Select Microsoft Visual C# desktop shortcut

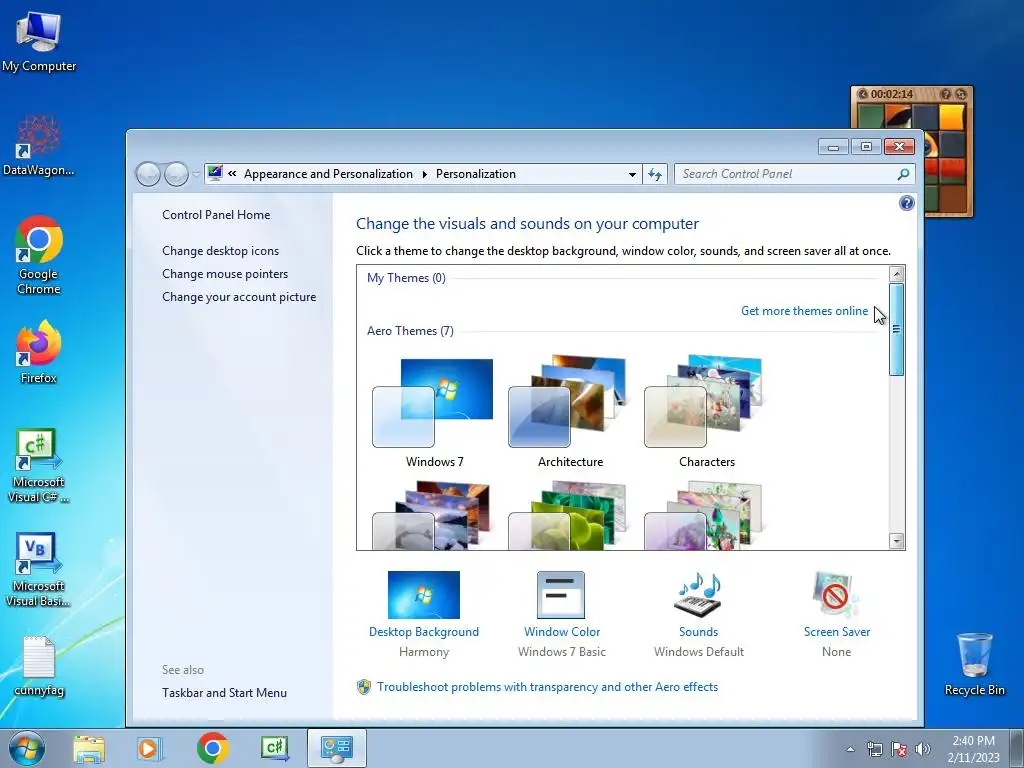[x=39, y=466]
